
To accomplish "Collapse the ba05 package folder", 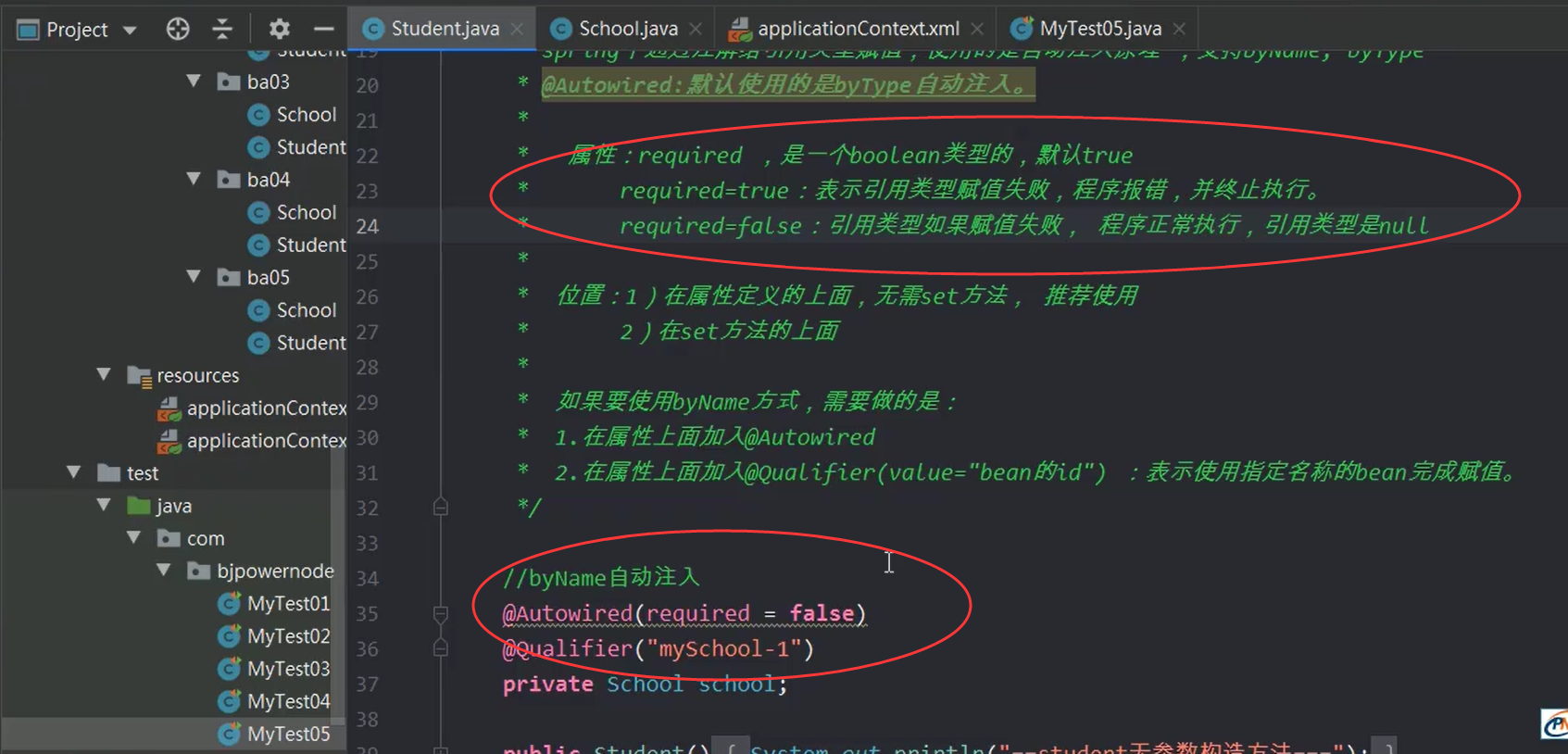I will [194, 277].
